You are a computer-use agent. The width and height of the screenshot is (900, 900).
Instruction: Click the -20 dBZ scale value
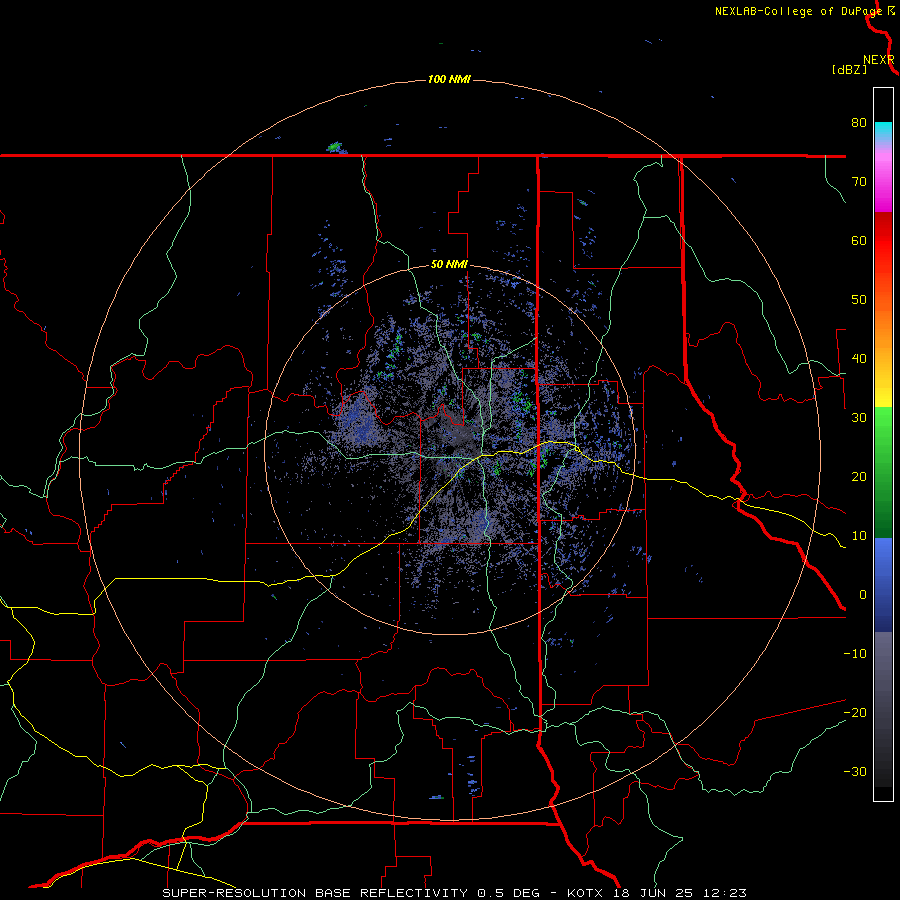[855, 713]
